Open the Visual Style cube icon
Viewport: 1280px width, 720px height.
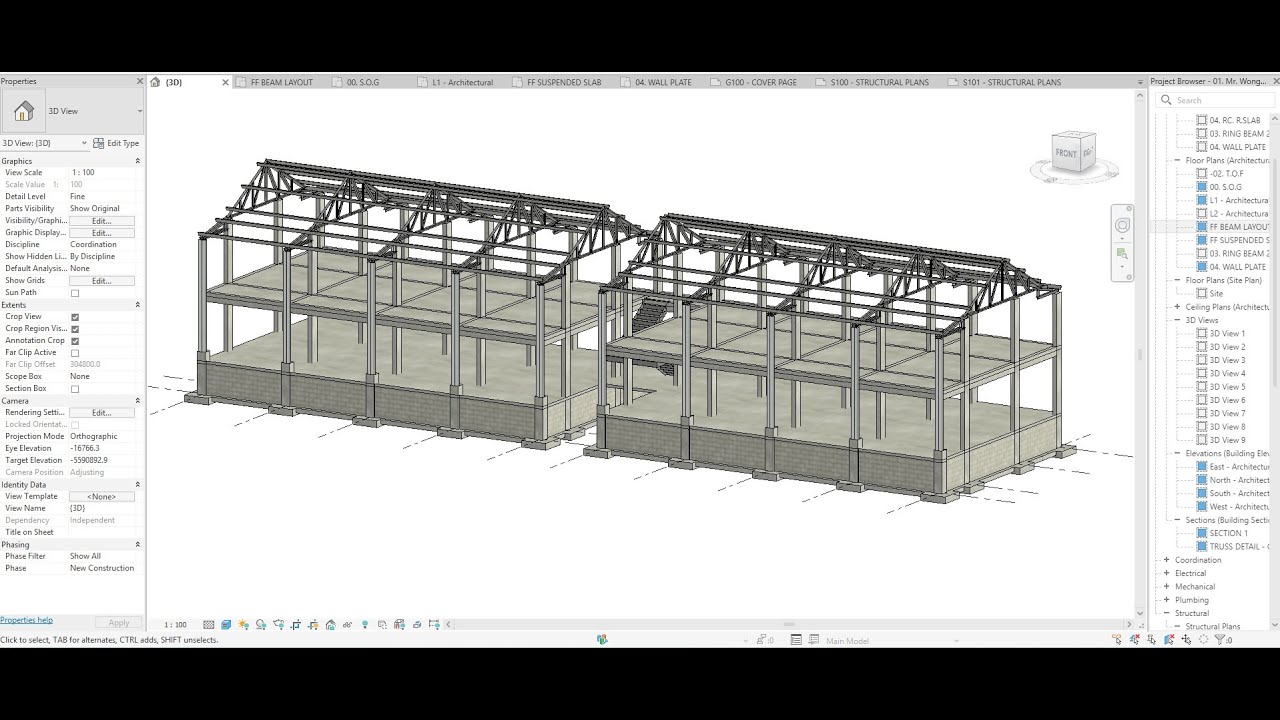[226, 625]
